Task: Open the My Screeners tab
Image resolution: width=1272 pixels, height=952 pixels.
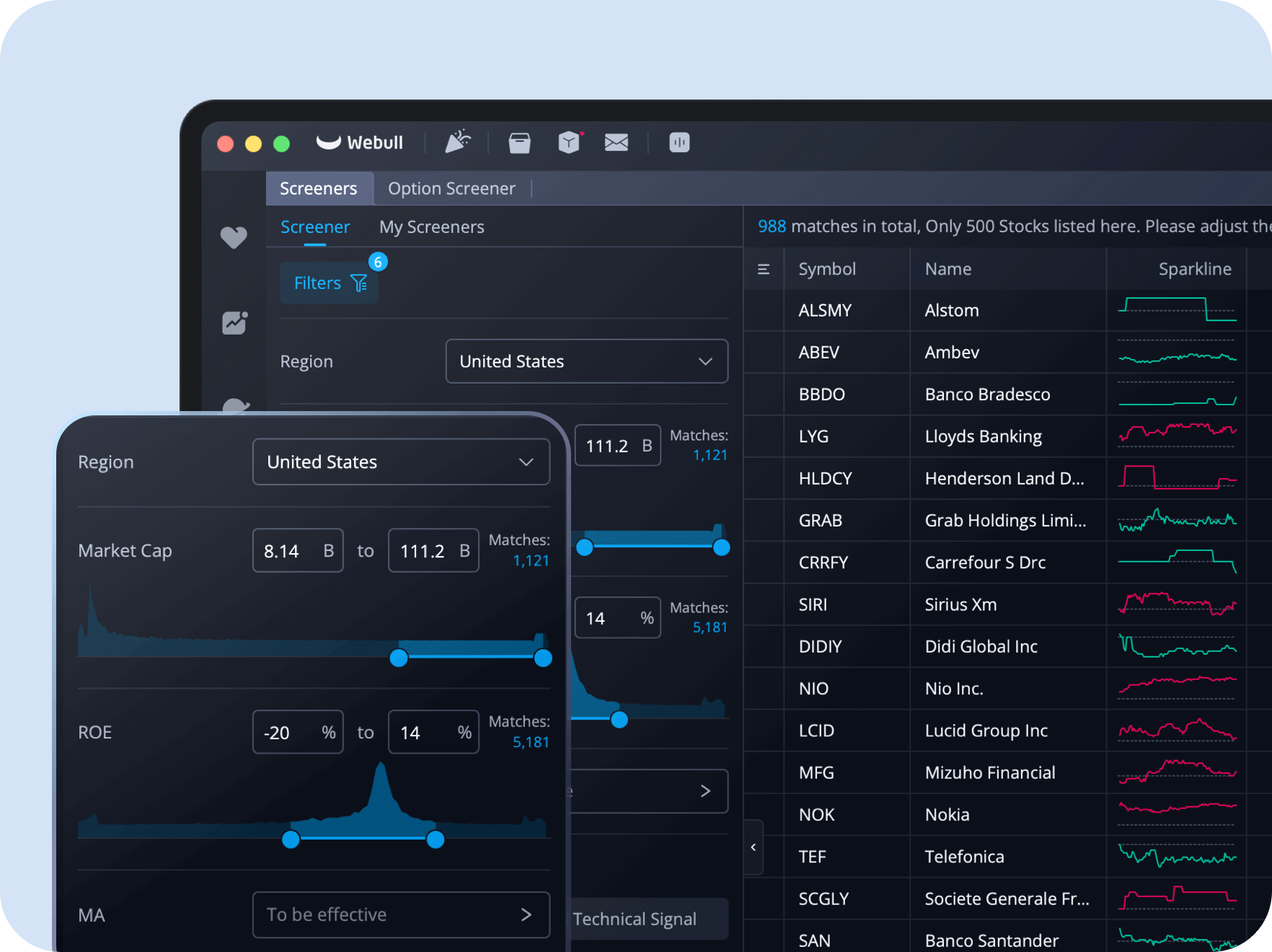Action: pos(431,226)
